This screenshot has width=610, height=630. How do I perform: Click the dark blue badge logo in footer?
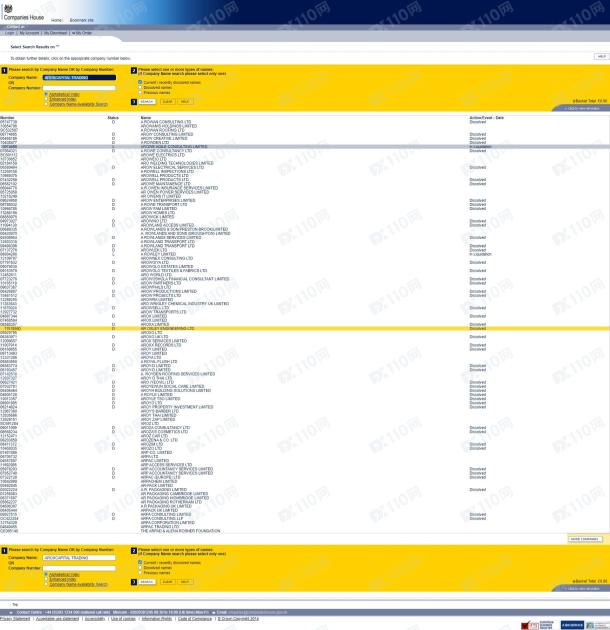coord(571,625)
